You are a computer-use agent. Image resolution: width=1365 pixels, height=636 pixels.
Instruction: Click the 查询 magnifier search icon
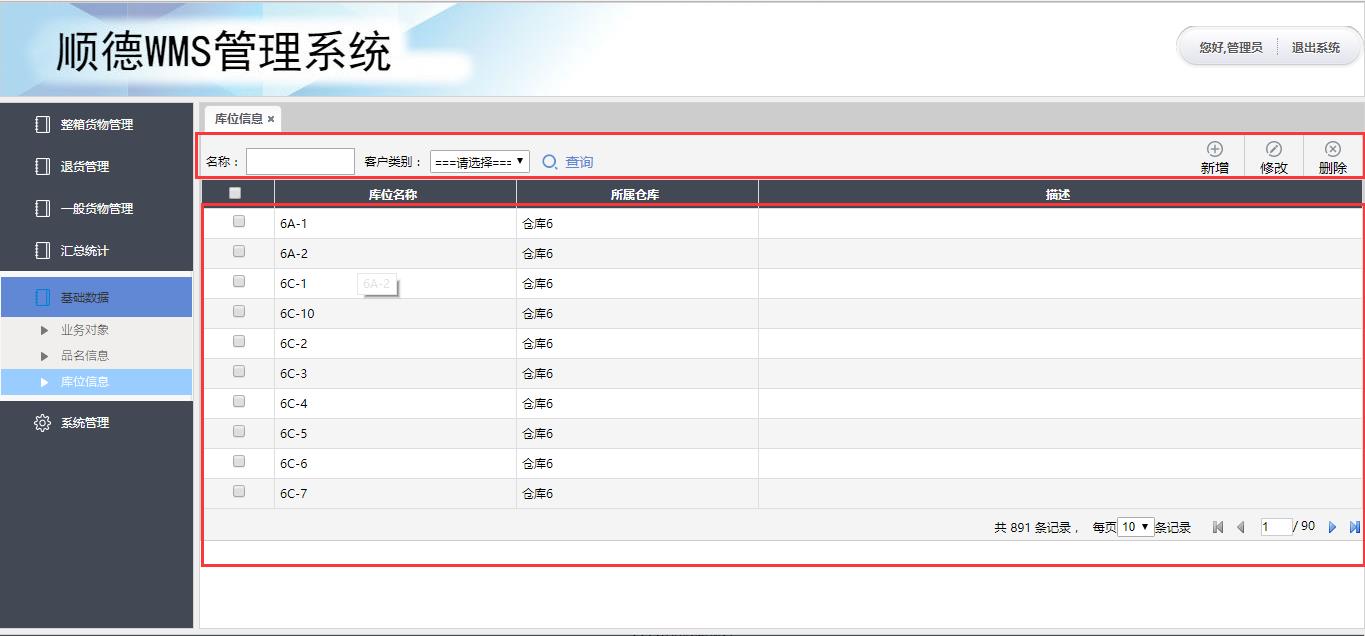[550, 162]
